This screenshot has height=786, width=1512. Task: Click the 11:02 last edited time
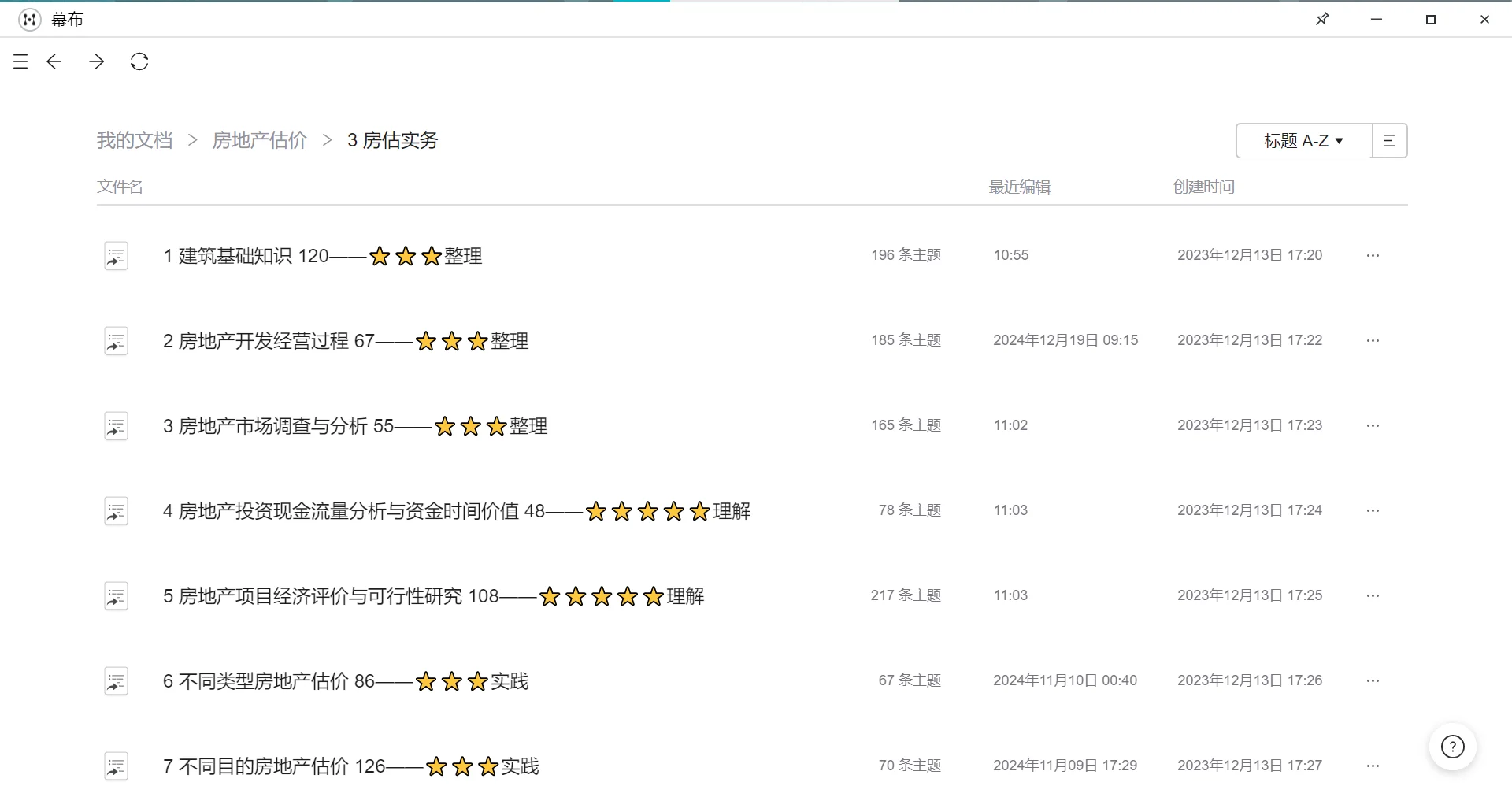point(1011,425)
